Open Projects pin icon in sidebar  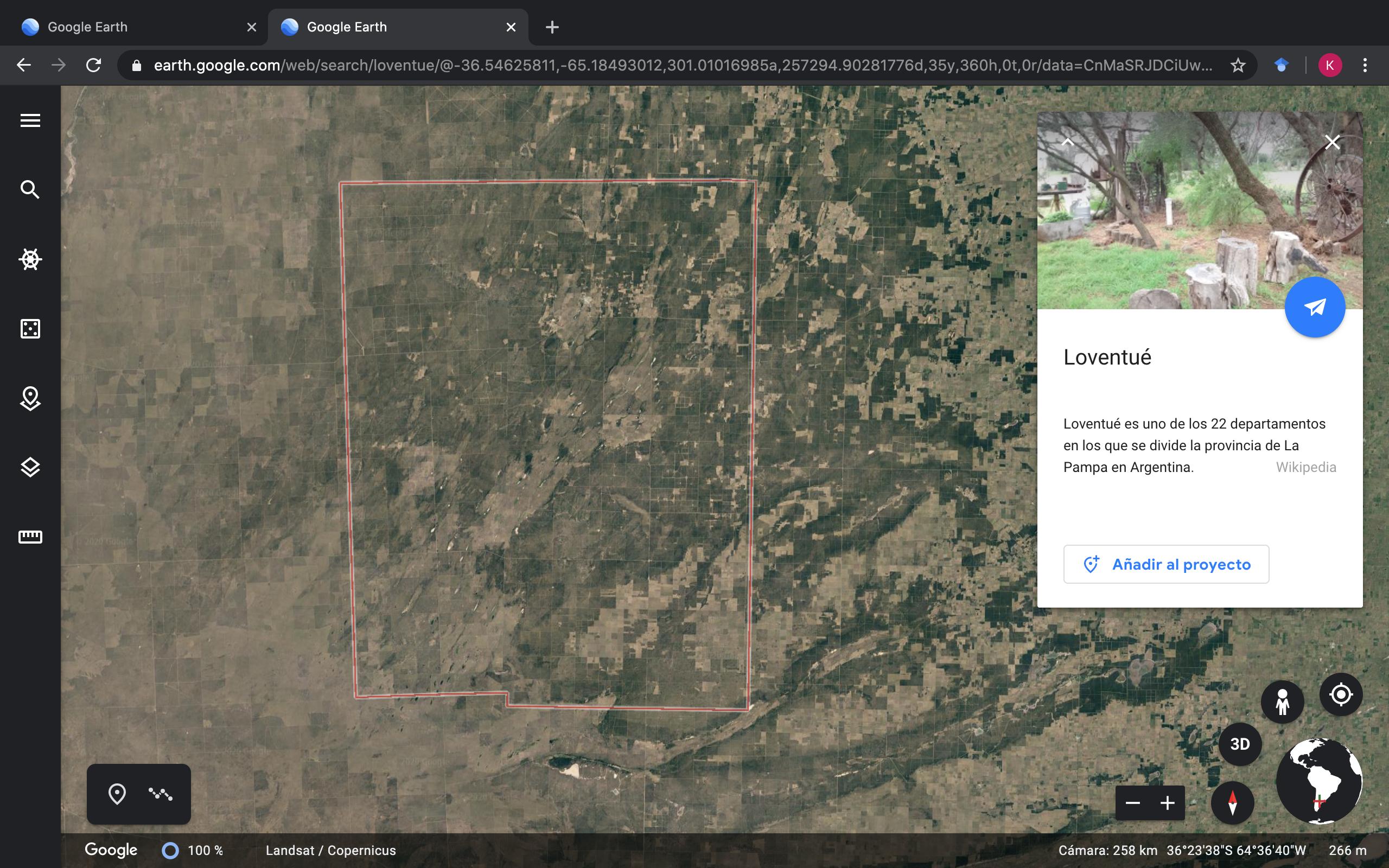[30, 398]
